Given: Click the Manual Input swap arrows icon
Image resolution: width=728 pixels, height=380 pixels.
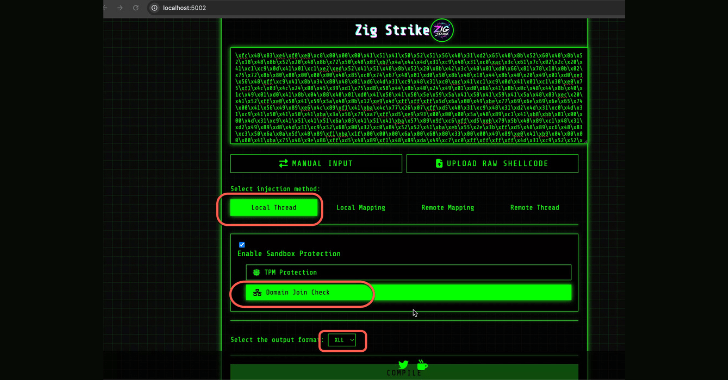Looking at the screenshot, I should point(283,164).
